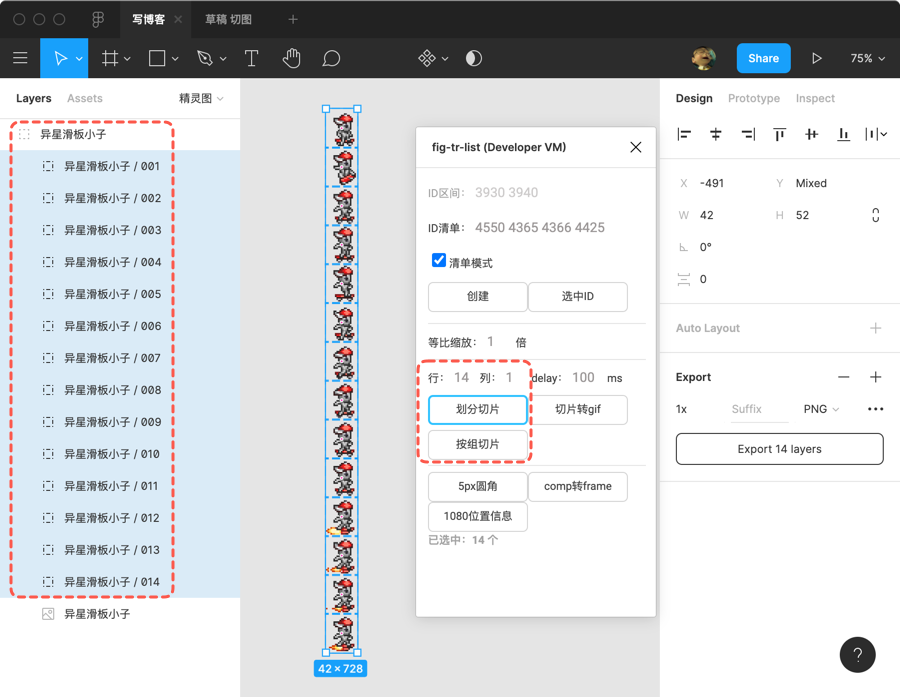Open Pen tool options dropdown
The width and height of the screenshot is (900, 697).
(x=223, y=59)
